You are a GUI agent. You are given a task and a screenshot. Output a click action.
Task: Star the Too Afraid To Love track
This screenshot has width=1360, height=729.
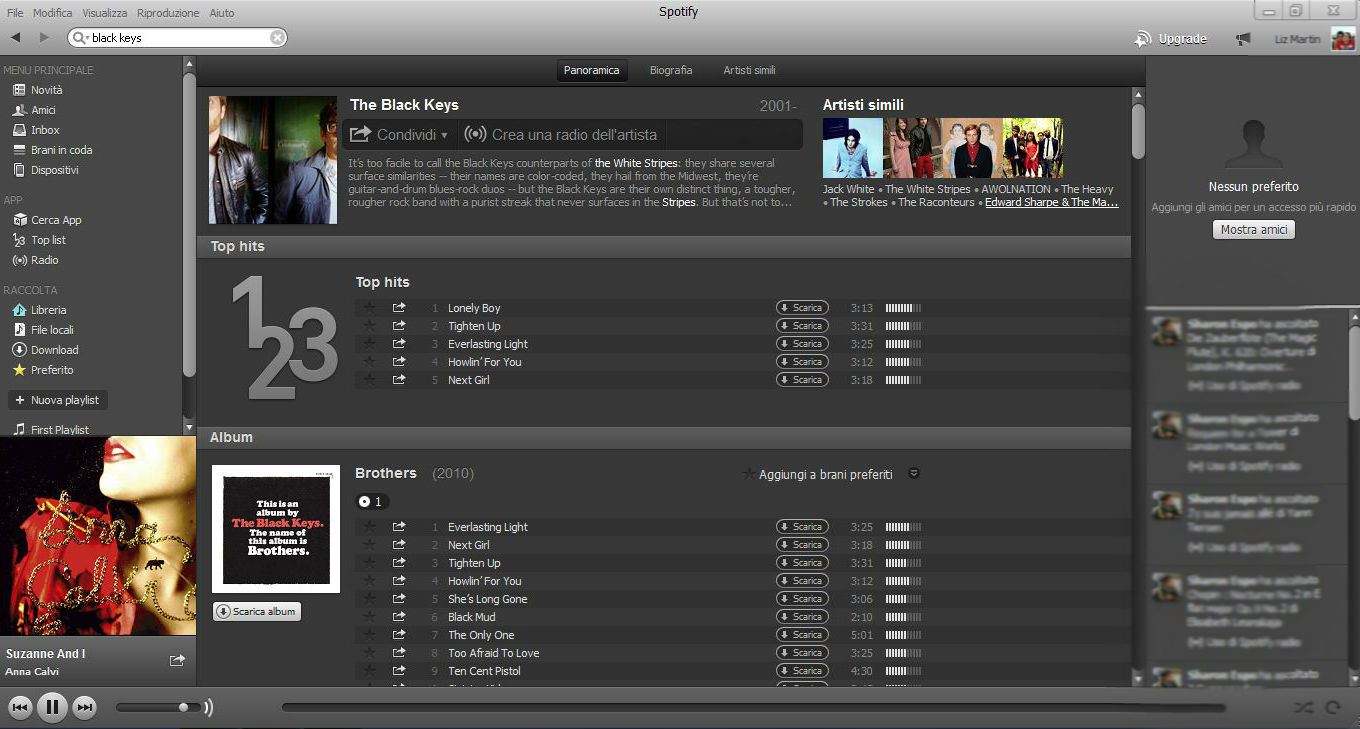pos(369,653)
